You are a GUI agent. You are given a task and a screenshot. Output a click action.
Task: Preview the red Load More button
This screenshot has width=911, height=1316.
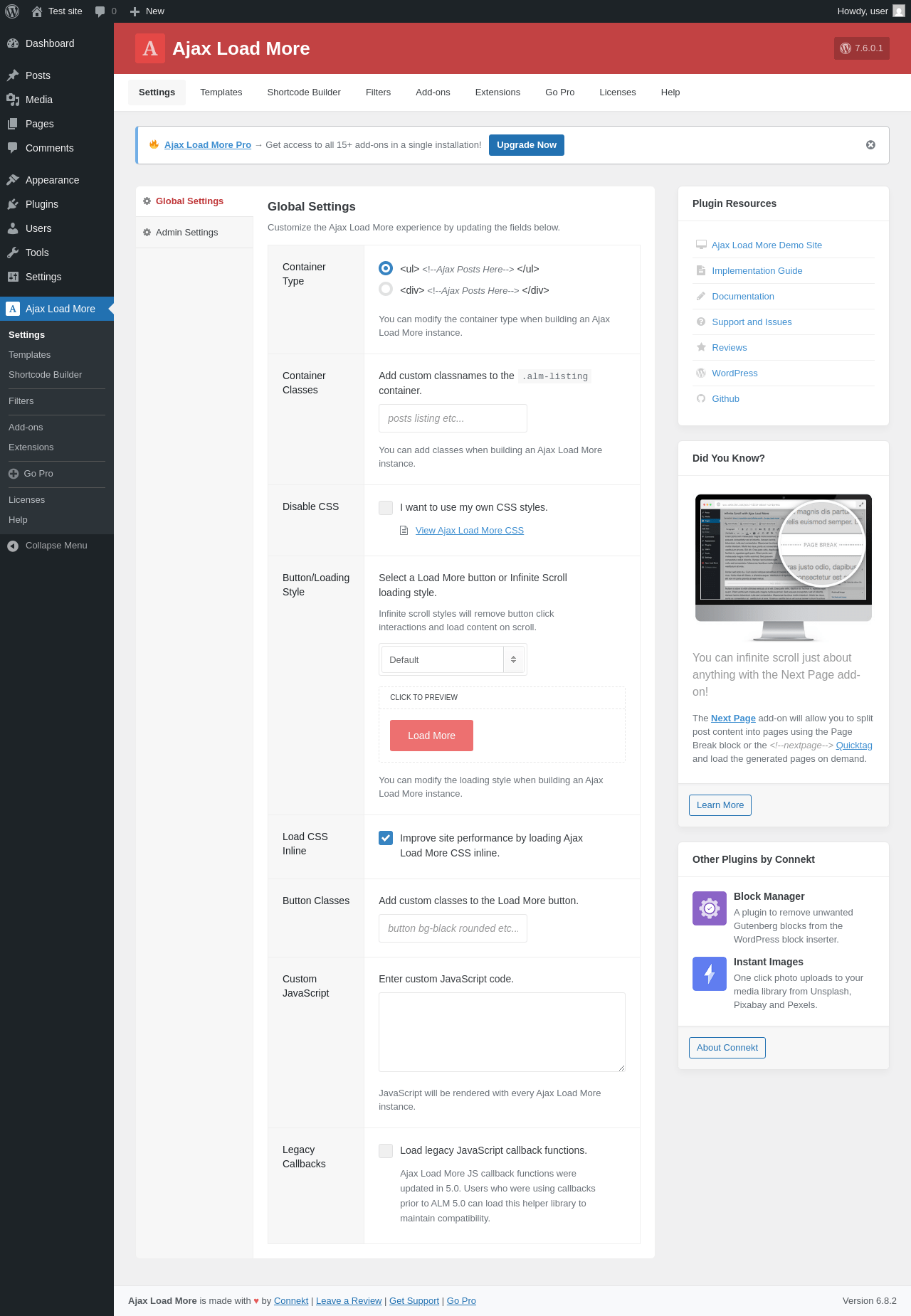coord(431,736)
